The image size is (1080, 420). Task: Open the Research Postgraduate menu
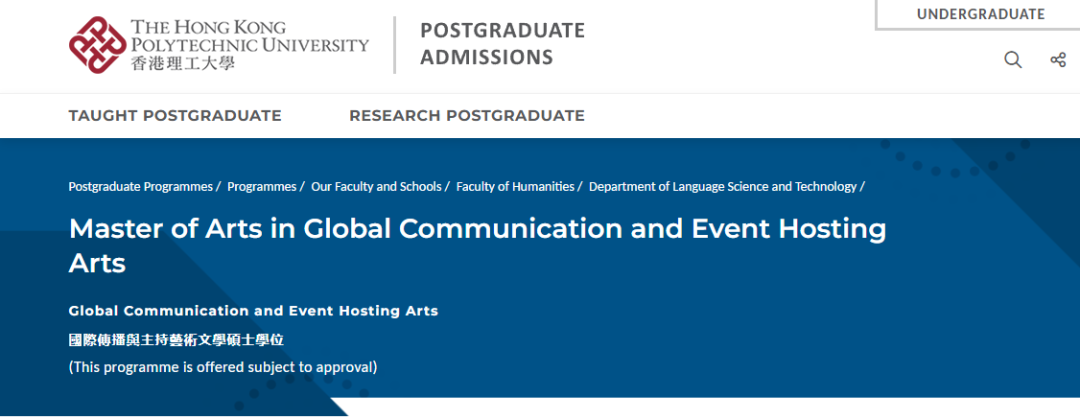click(466, 116)
